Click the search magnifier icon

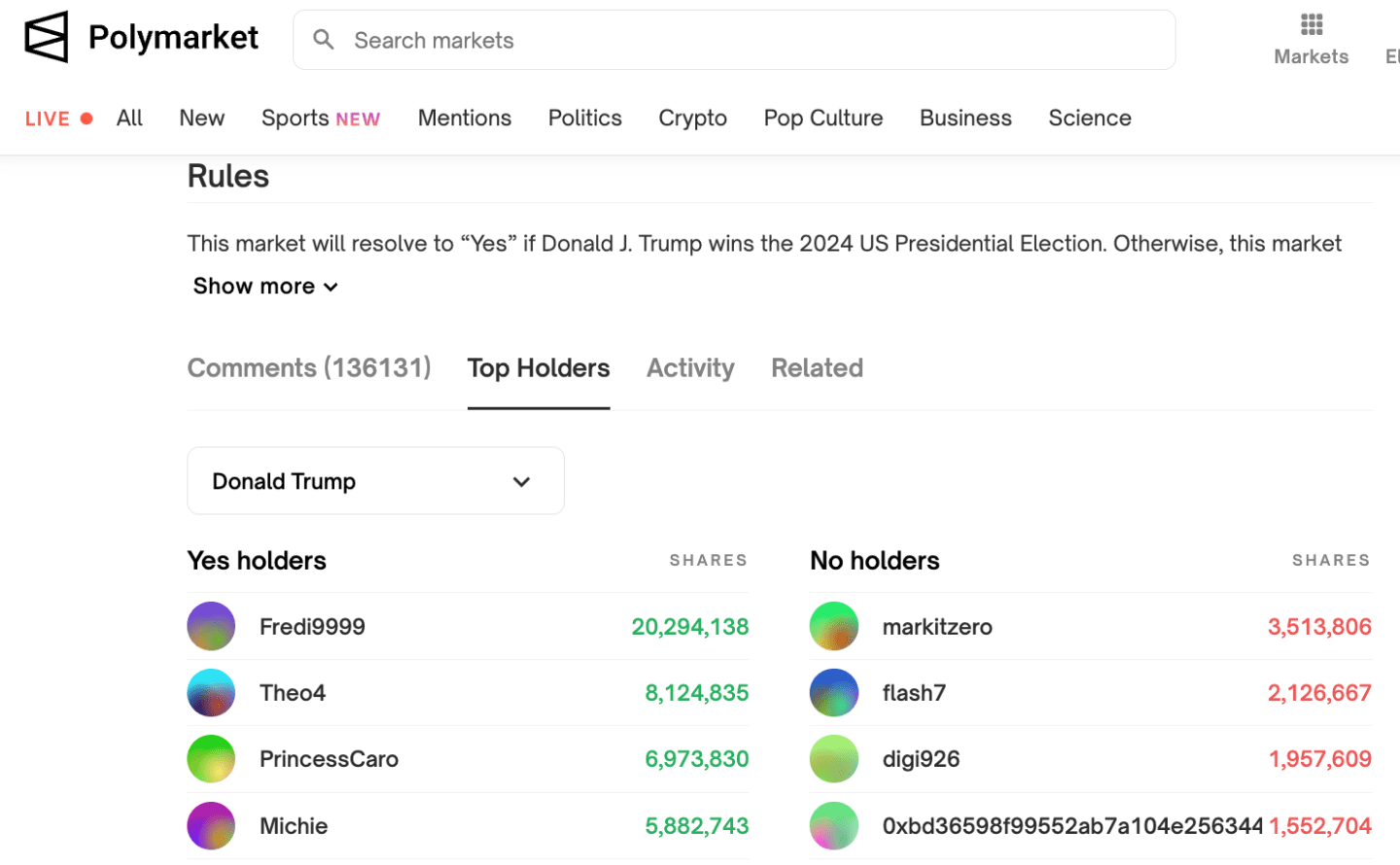324,40
